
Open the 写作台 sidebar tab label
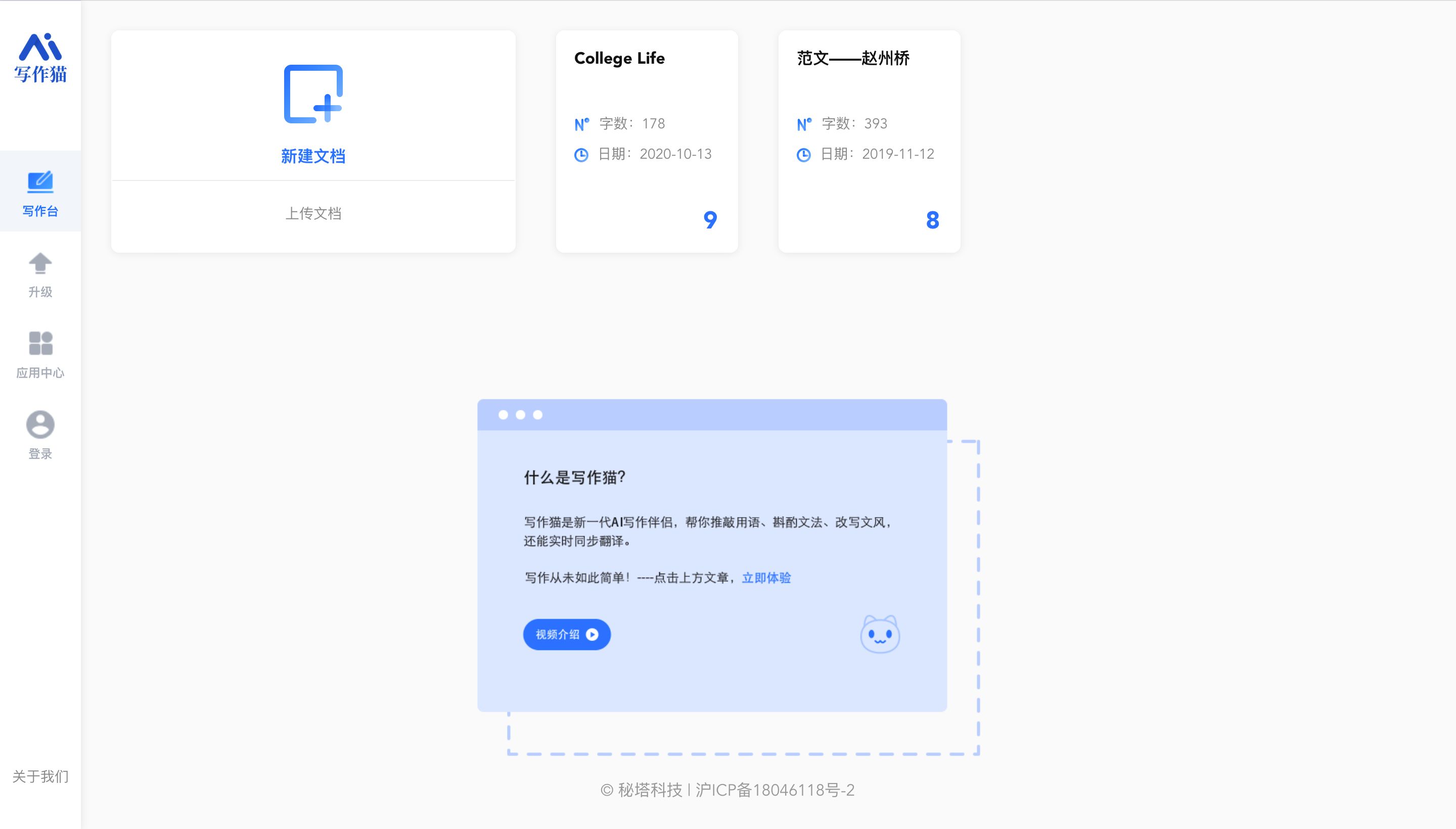click(40, 211)
